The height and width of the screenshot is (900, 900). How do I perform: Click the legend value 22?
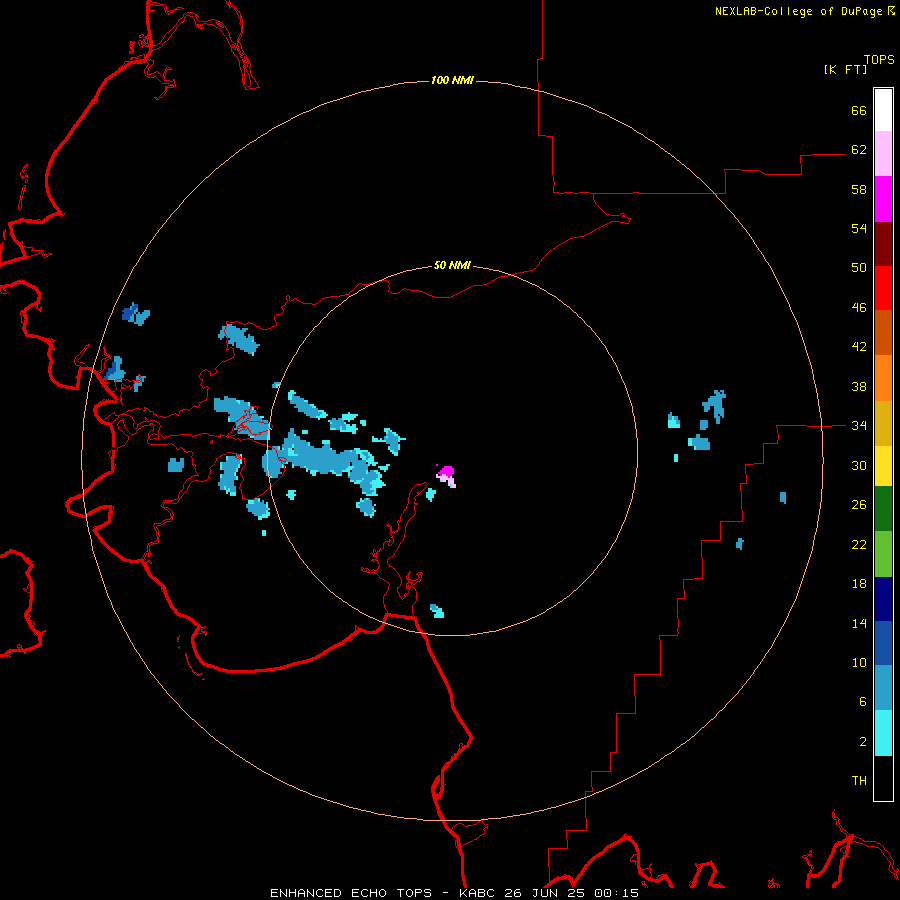pos(859,545)
